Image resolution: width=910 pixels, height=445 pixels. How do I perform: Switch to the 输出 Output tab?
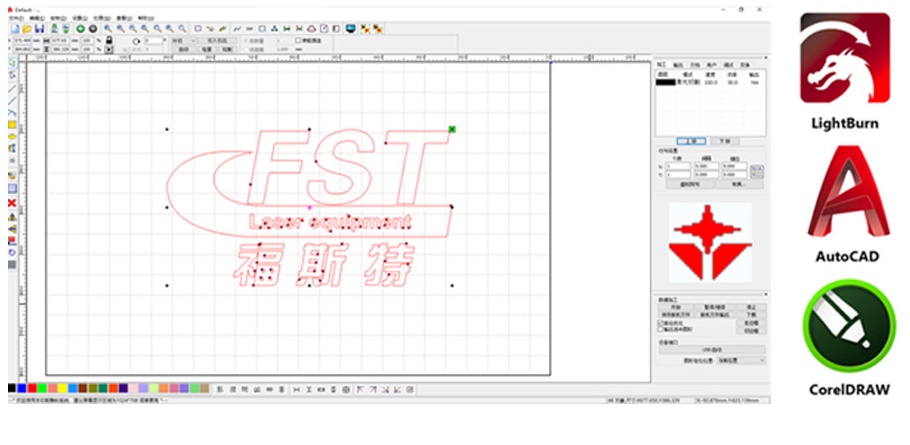(678, 65)
